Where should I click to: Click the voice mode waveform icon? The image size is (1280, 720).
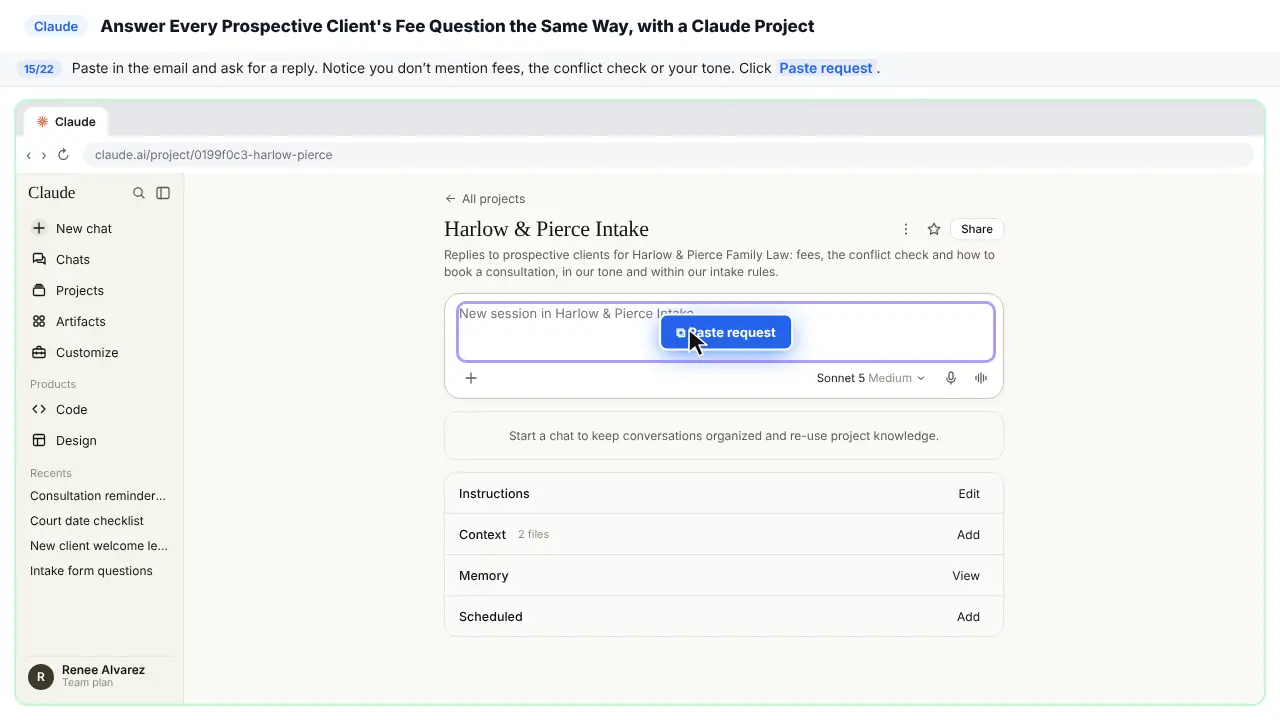(981, 378)
